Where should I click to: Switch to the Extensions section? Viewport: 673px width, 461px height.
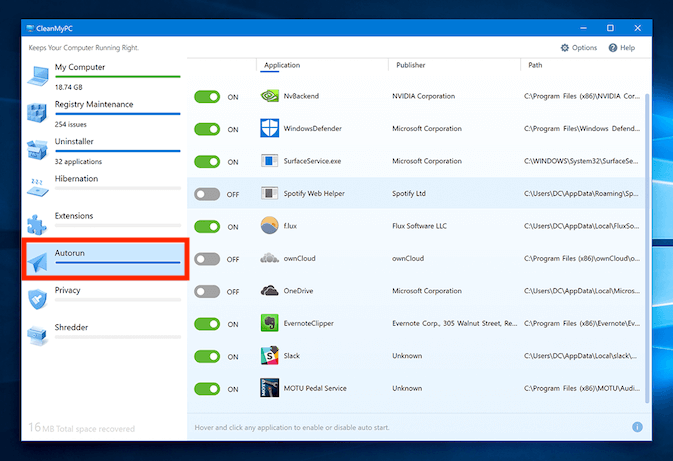click(104, 225)
